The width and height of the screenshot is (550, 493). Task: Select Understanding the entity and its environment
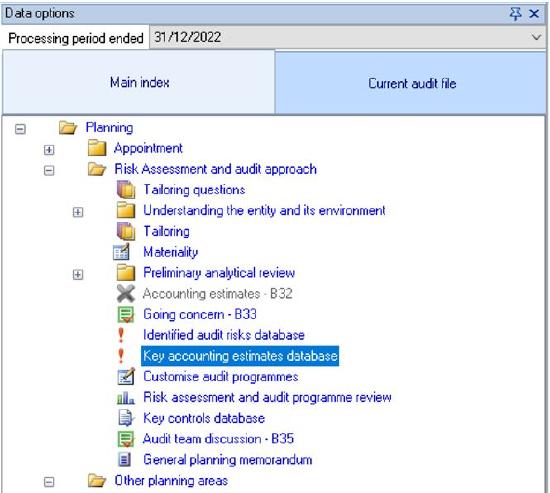(264, 211)
